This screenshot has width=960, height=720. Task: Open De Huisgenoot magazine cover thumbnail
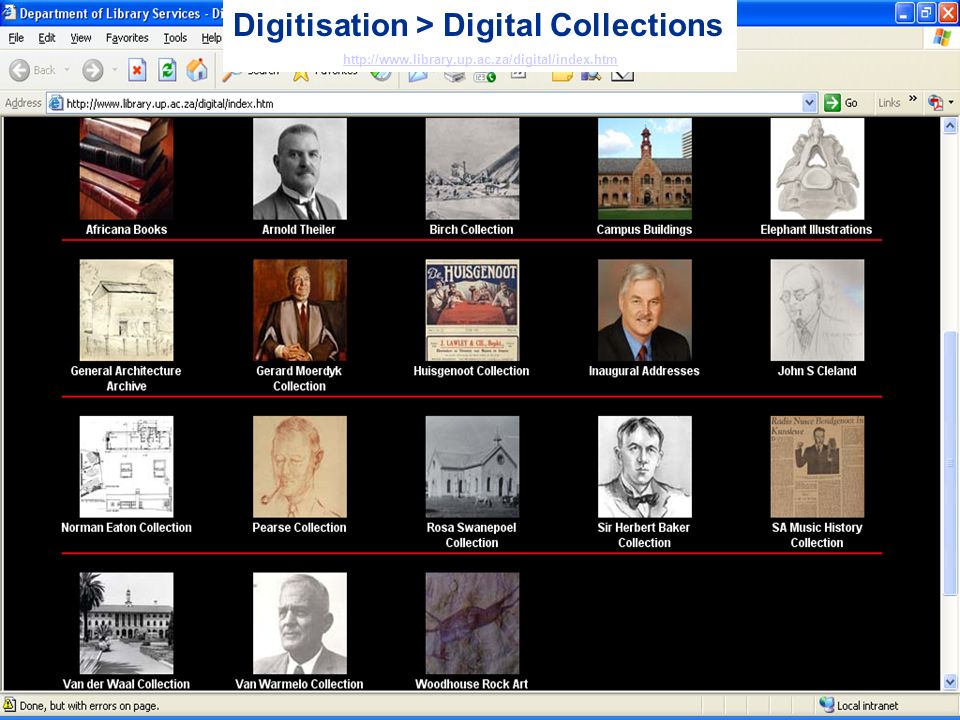point(473,310)
